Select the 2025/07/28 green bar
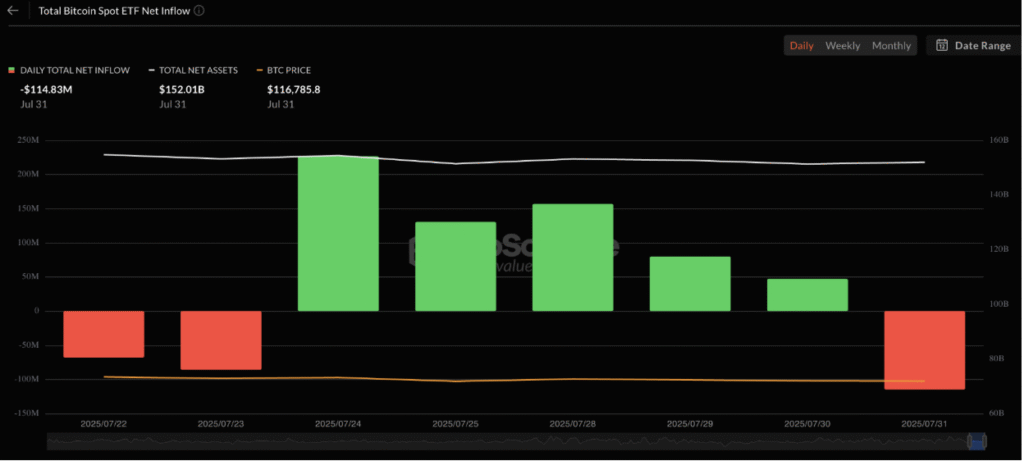 coord(573,257)
